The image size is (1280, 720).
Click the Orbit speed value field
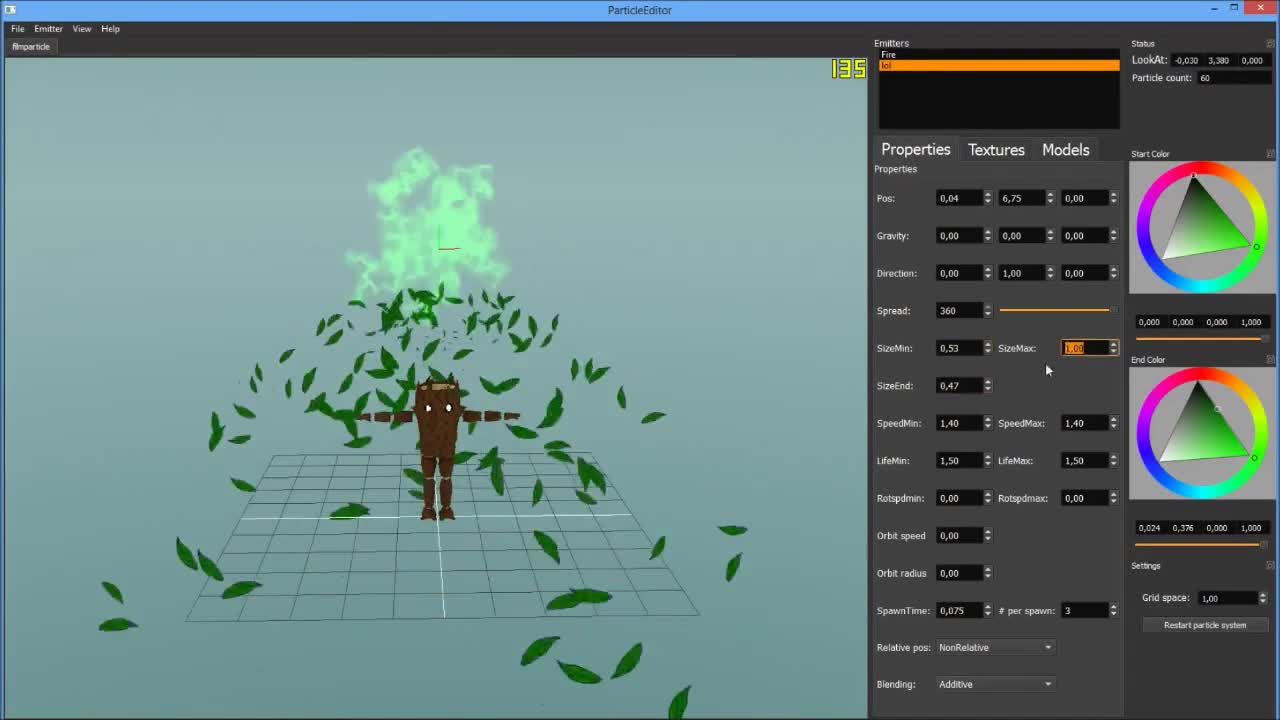[958, 536]
